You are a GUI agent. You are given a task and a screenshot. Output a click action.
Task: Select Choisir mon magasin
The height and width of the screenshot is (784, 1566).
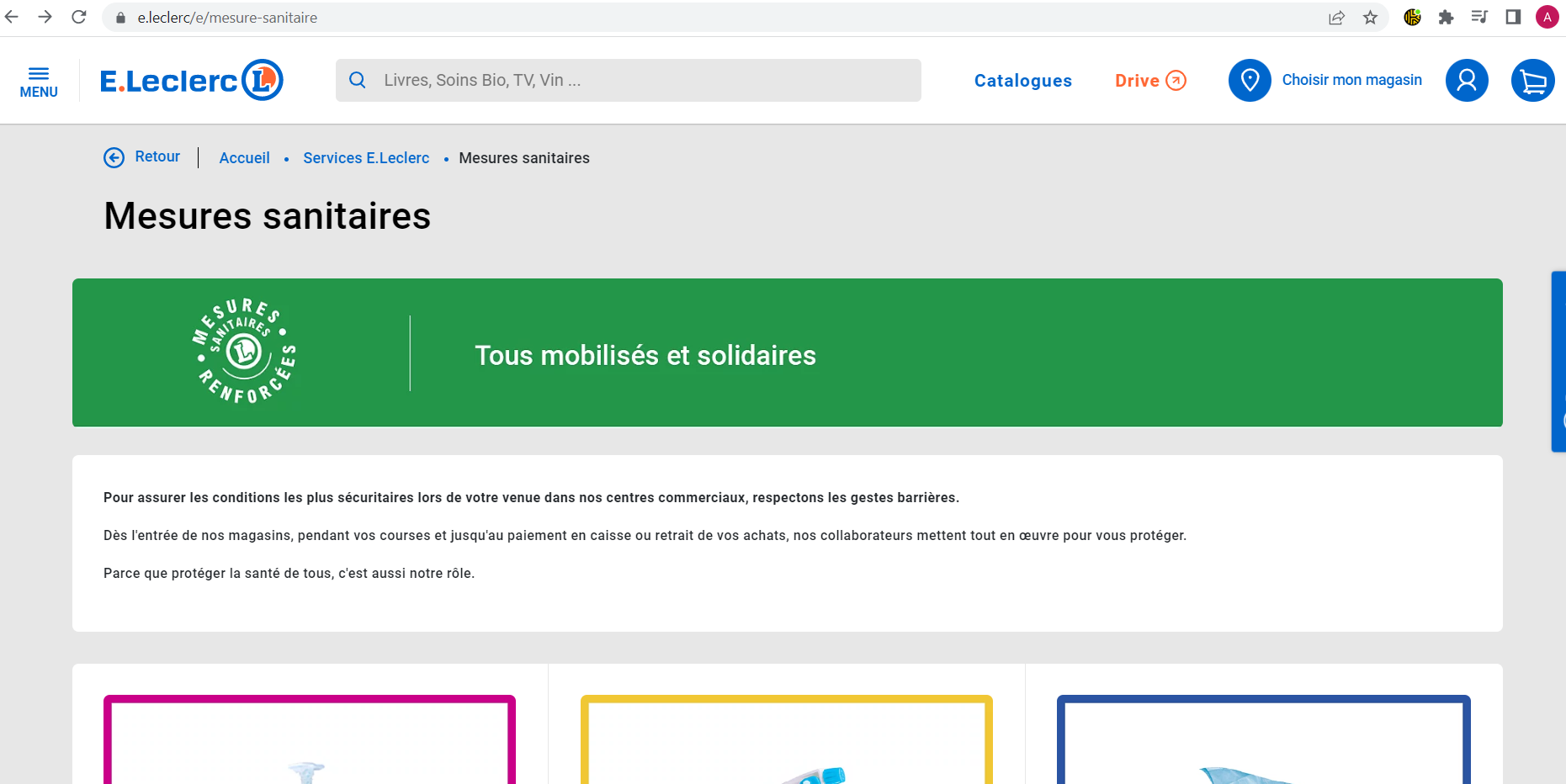(1351, 80)
